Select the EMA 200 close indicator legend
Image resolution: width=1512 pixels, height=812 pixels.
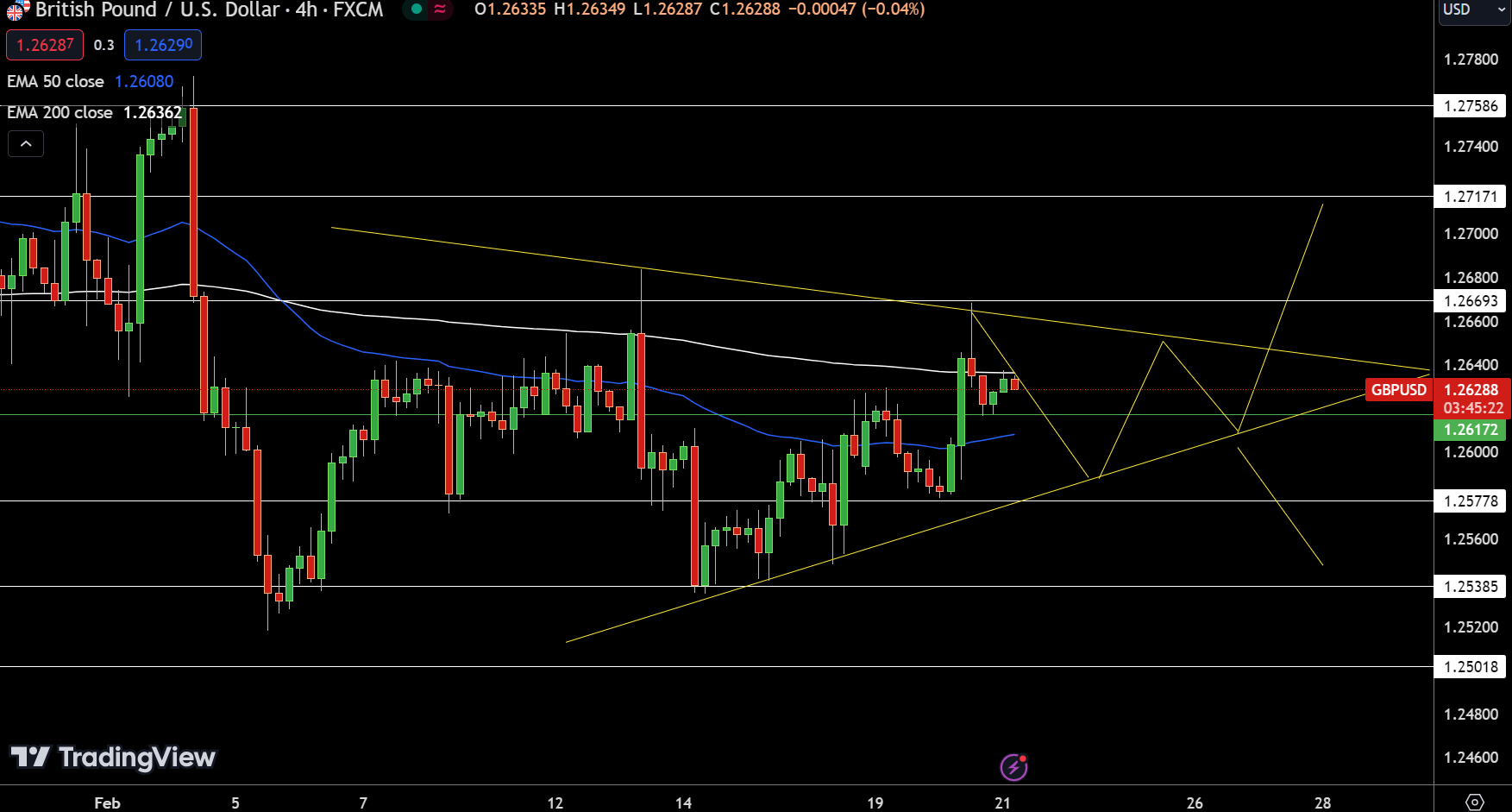(x=60, y=112)
